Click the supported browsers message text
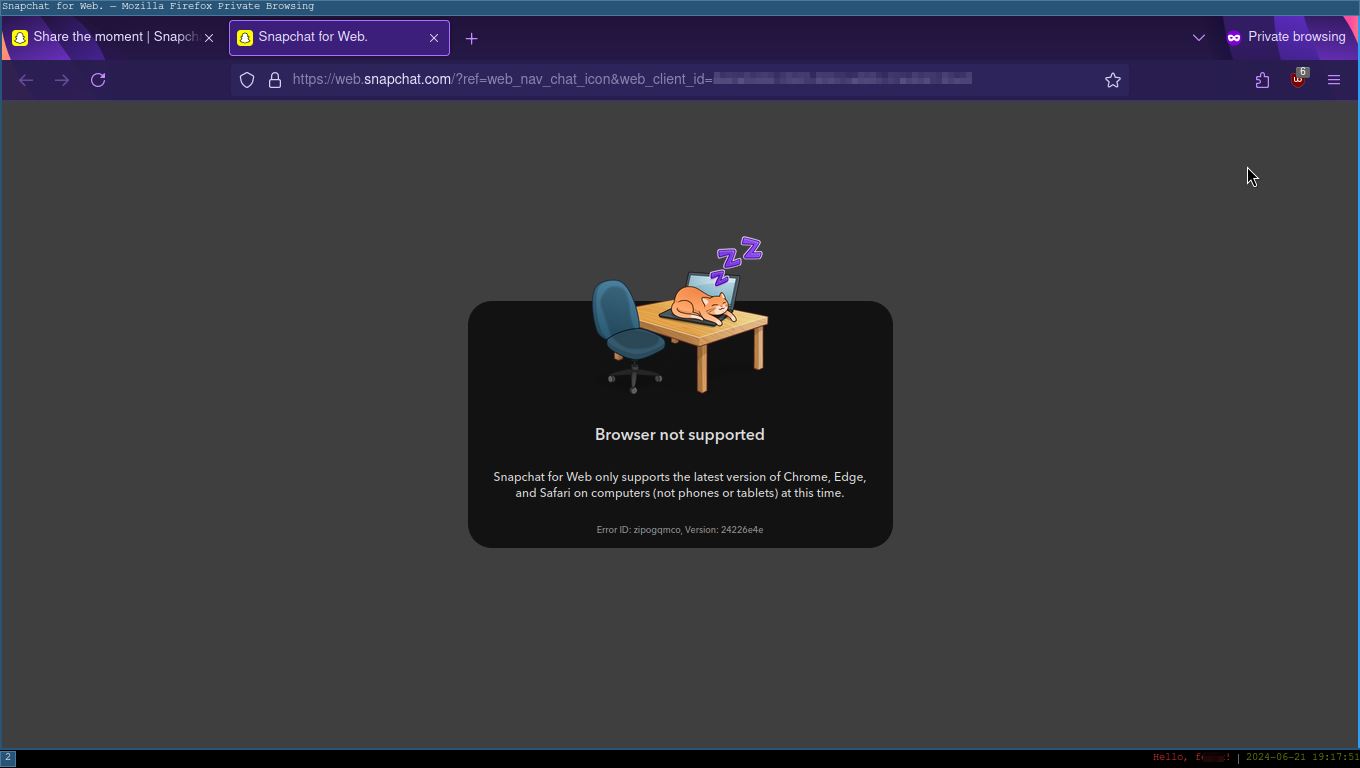Image resolution: width=1360 pixels, height=768 pixels. point(680,485)
